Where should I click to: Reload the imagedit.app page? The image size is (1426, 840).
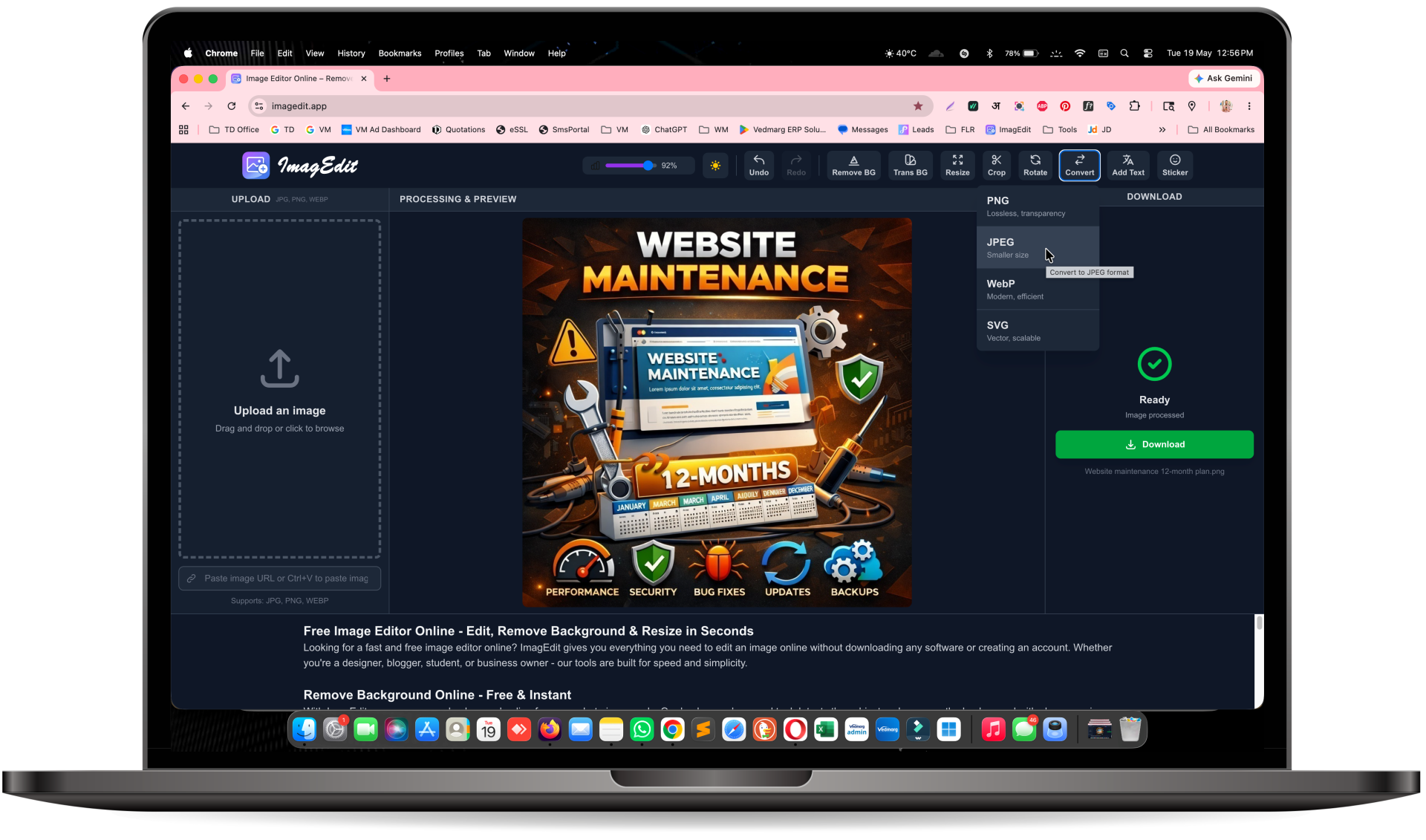pyautogui.click(x=232, y=106)
